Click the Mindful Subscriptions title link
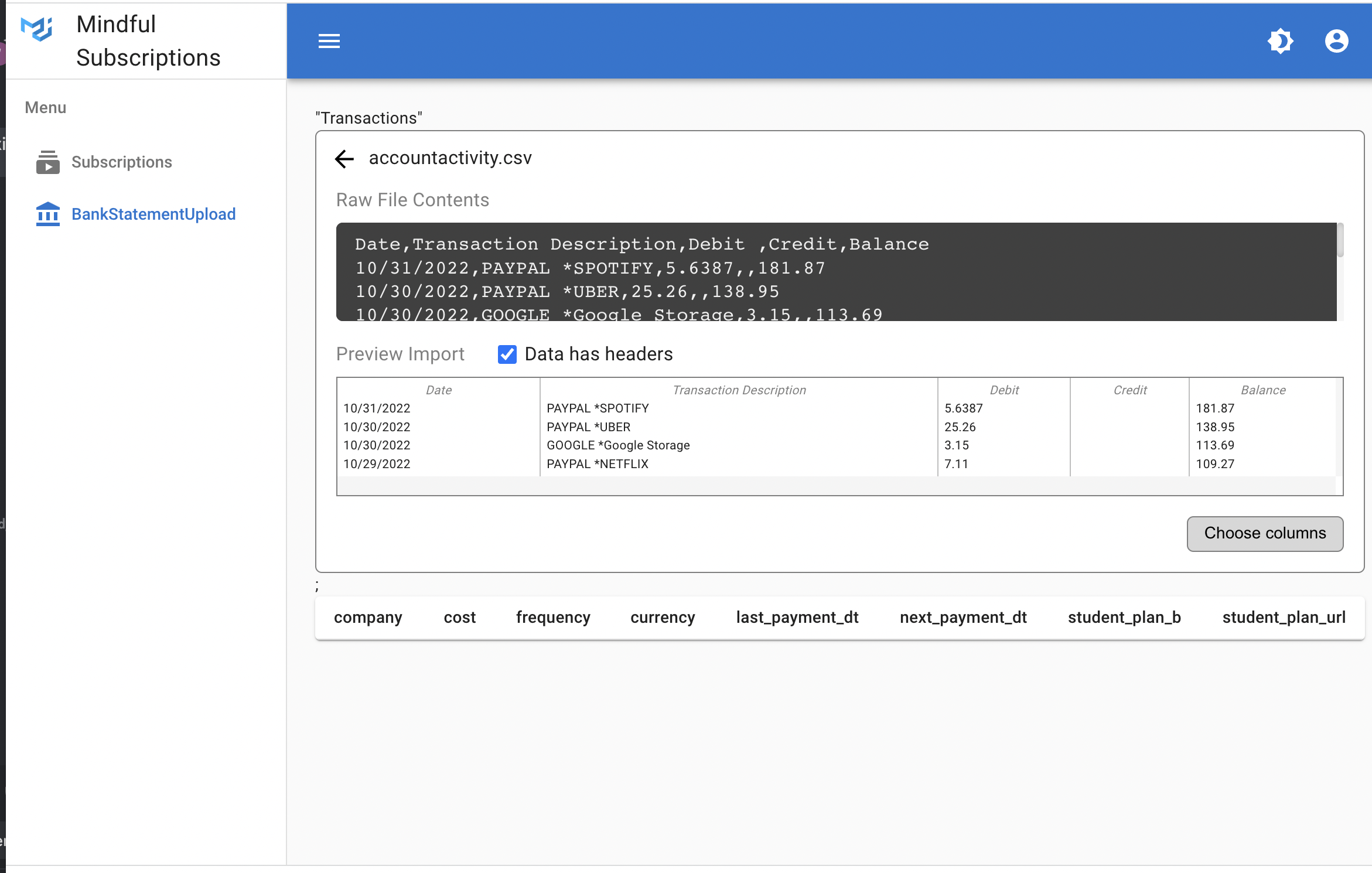This screenshot has height=873, width=1372. point(148,41)
